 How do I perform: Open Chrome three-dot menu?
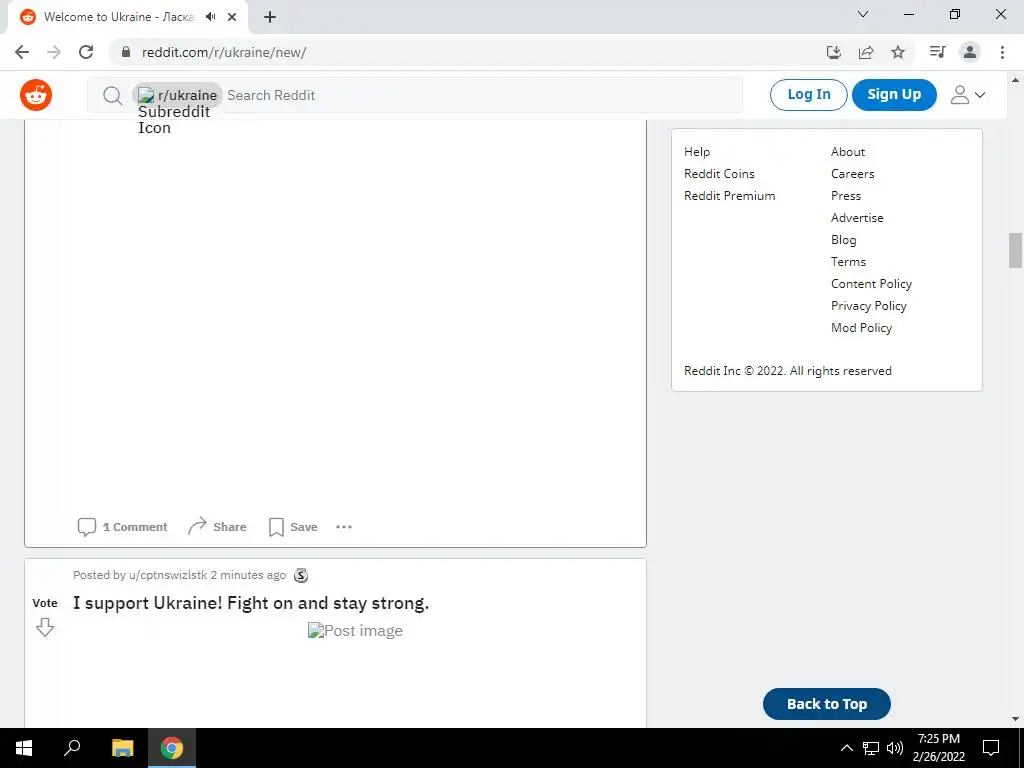tap(1002, 52)
